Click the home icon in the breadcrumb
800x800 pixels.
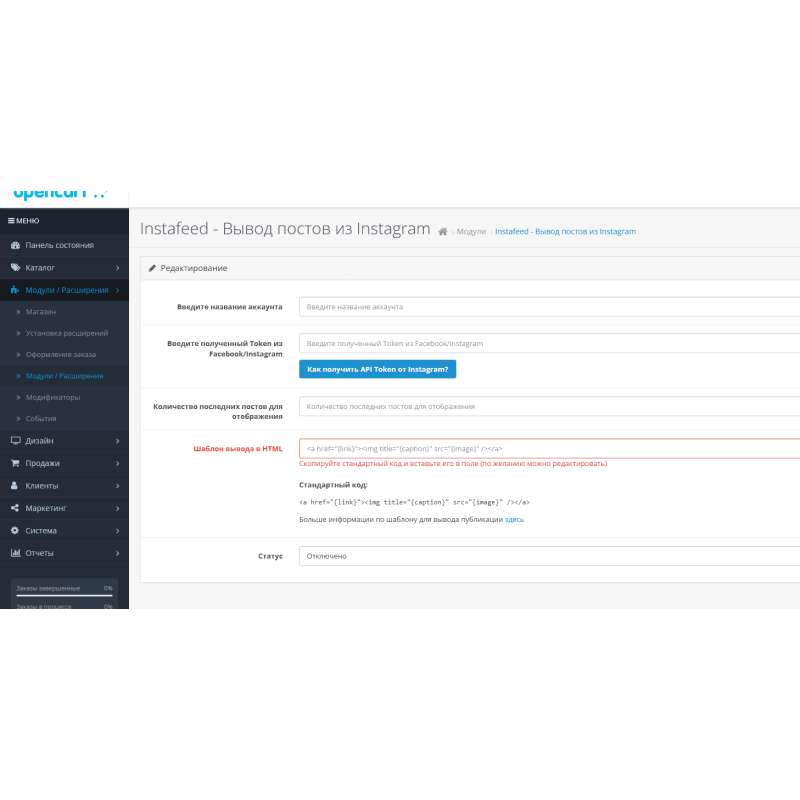[443, 231]
